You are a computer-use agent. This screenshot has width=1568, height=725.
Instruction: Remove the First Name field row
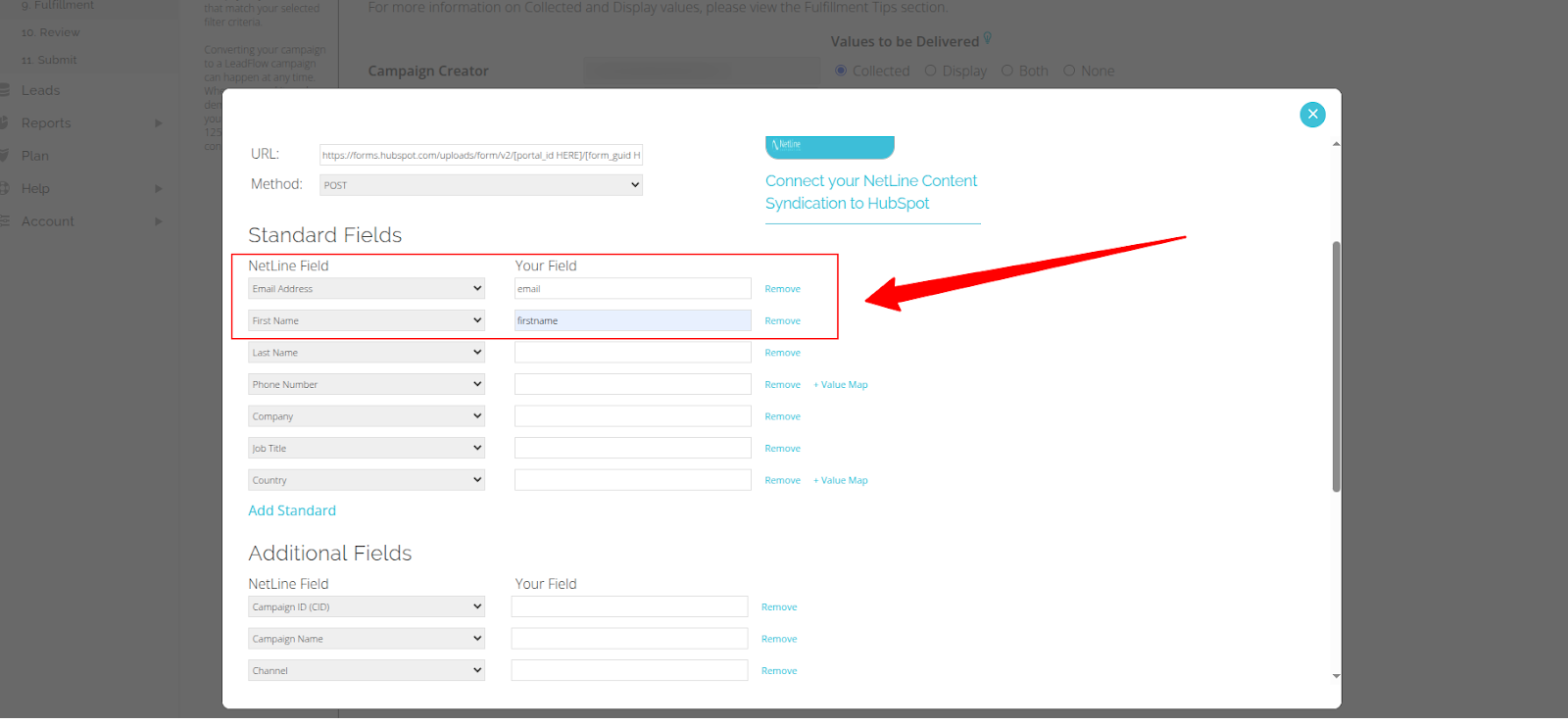click(x=782, y=321)
